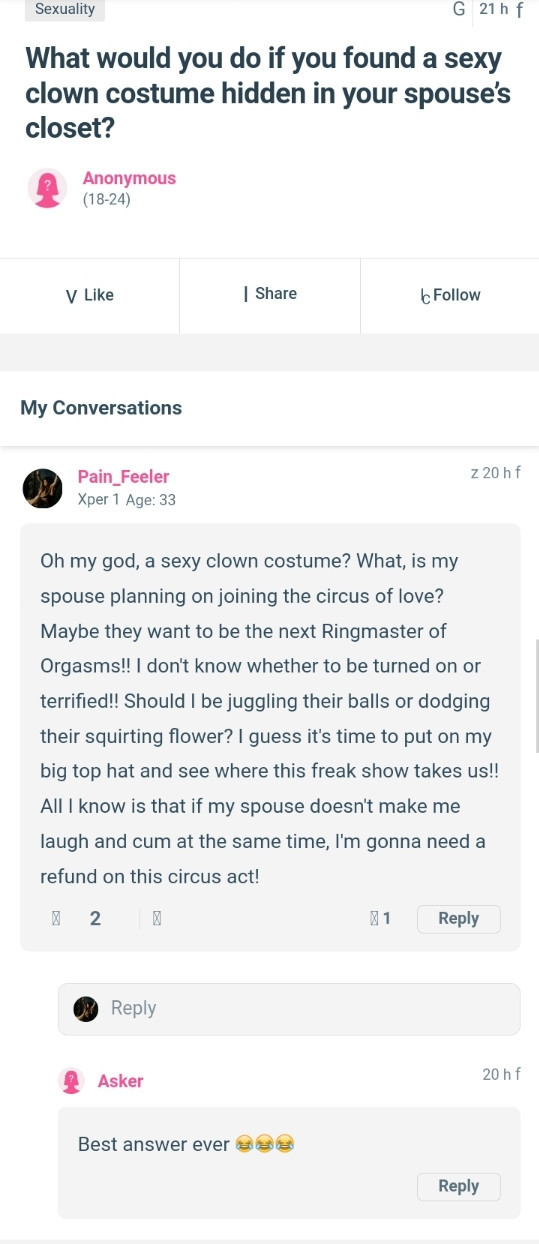Image resolution: width=539 pixels, height=1244 pixels.
Task: Open Anonymous asker profile name
Action: pyautogui.click(x=129, y=178)
